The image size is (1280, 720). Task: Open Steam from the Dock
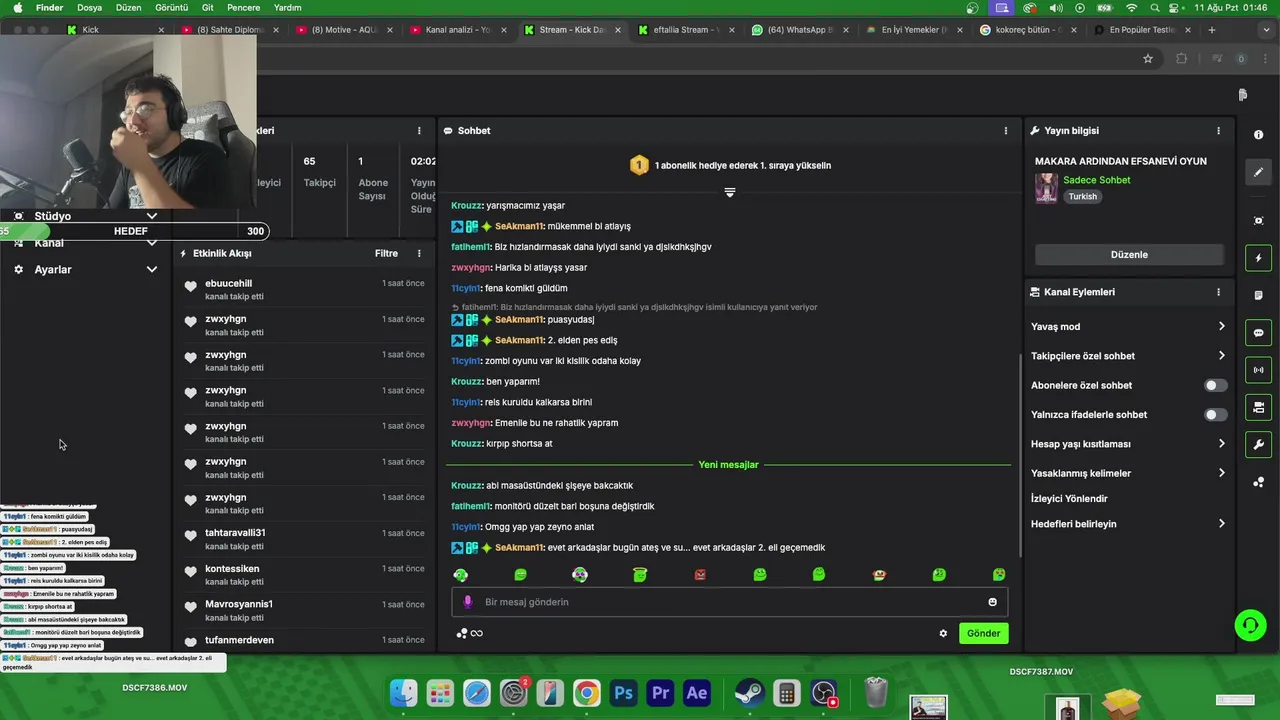pyautogui.click(x=749, y=693)
